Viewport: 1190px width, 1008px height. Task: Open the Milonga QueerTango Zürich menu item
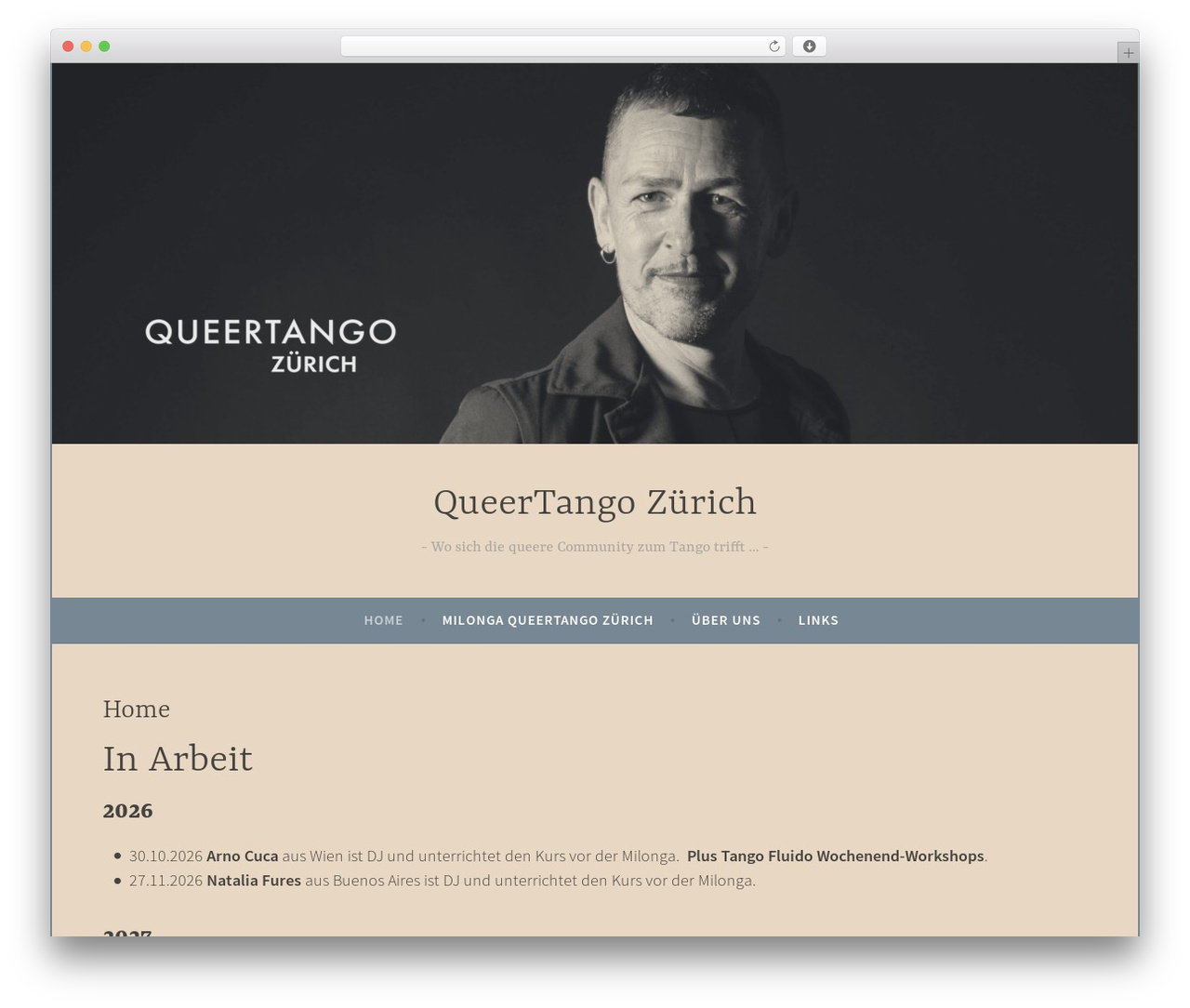(548, 620)
